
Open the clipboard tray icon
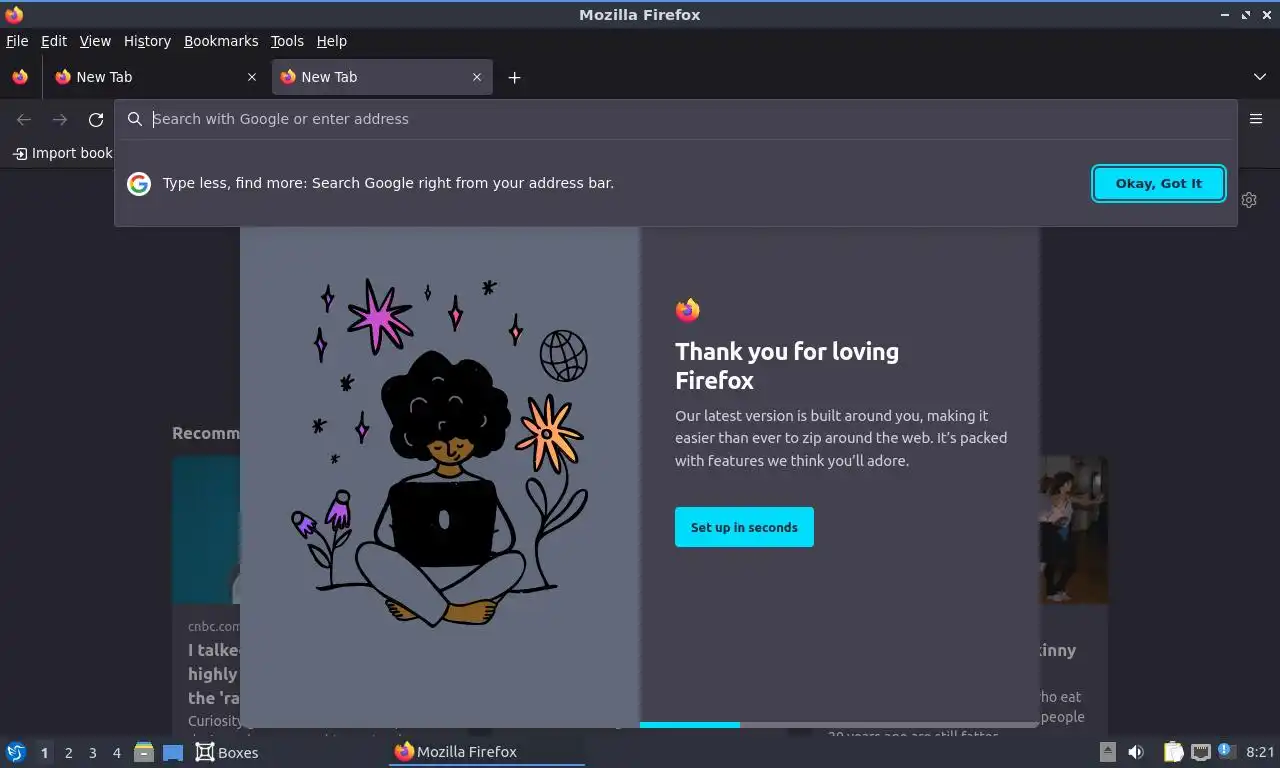click(x=1174, y=752)
